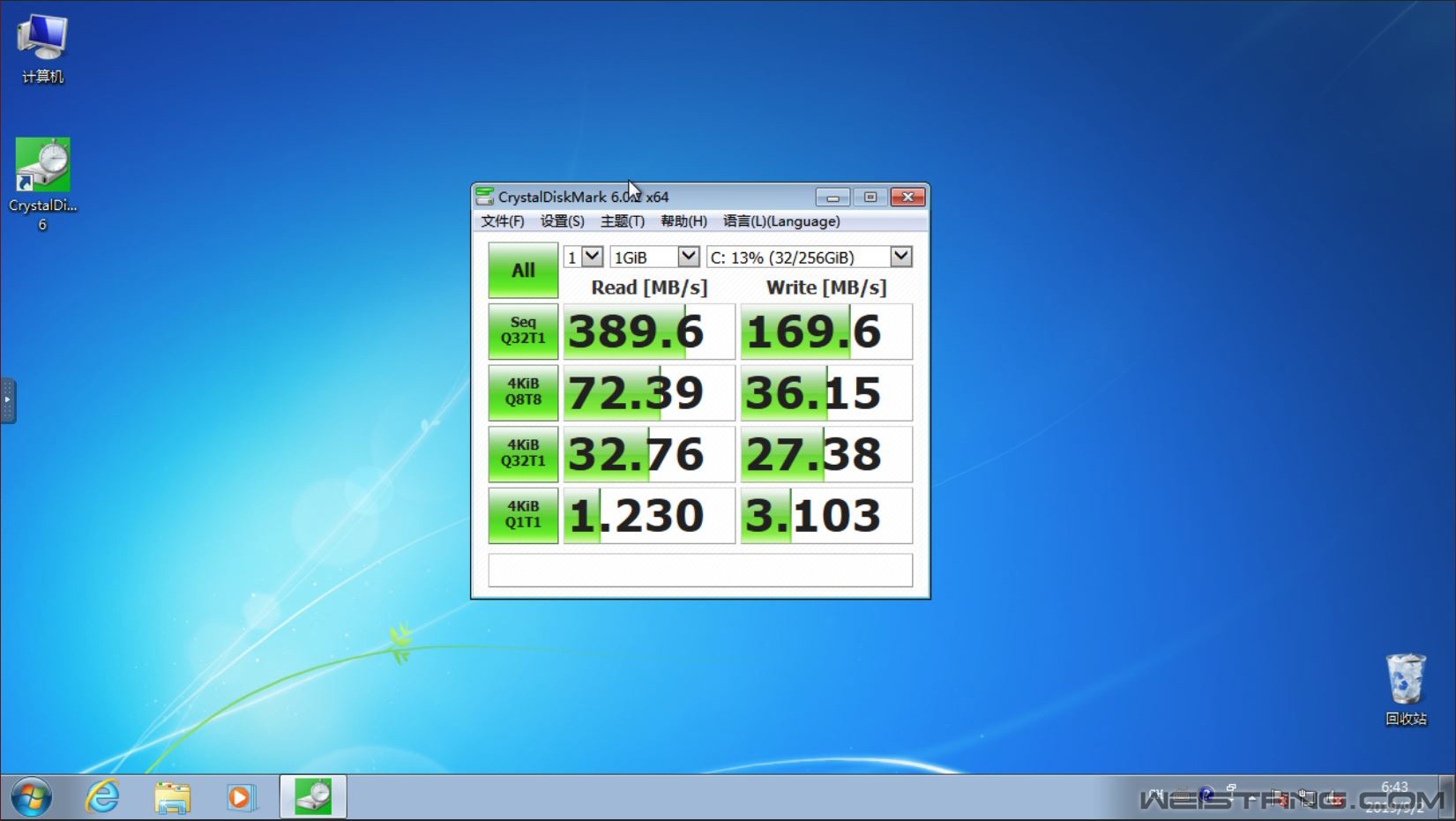Run the 4KiB Q32T1 benchmark
The image size is (1456, 821).
pyautogui.click(x=522, y=453)
